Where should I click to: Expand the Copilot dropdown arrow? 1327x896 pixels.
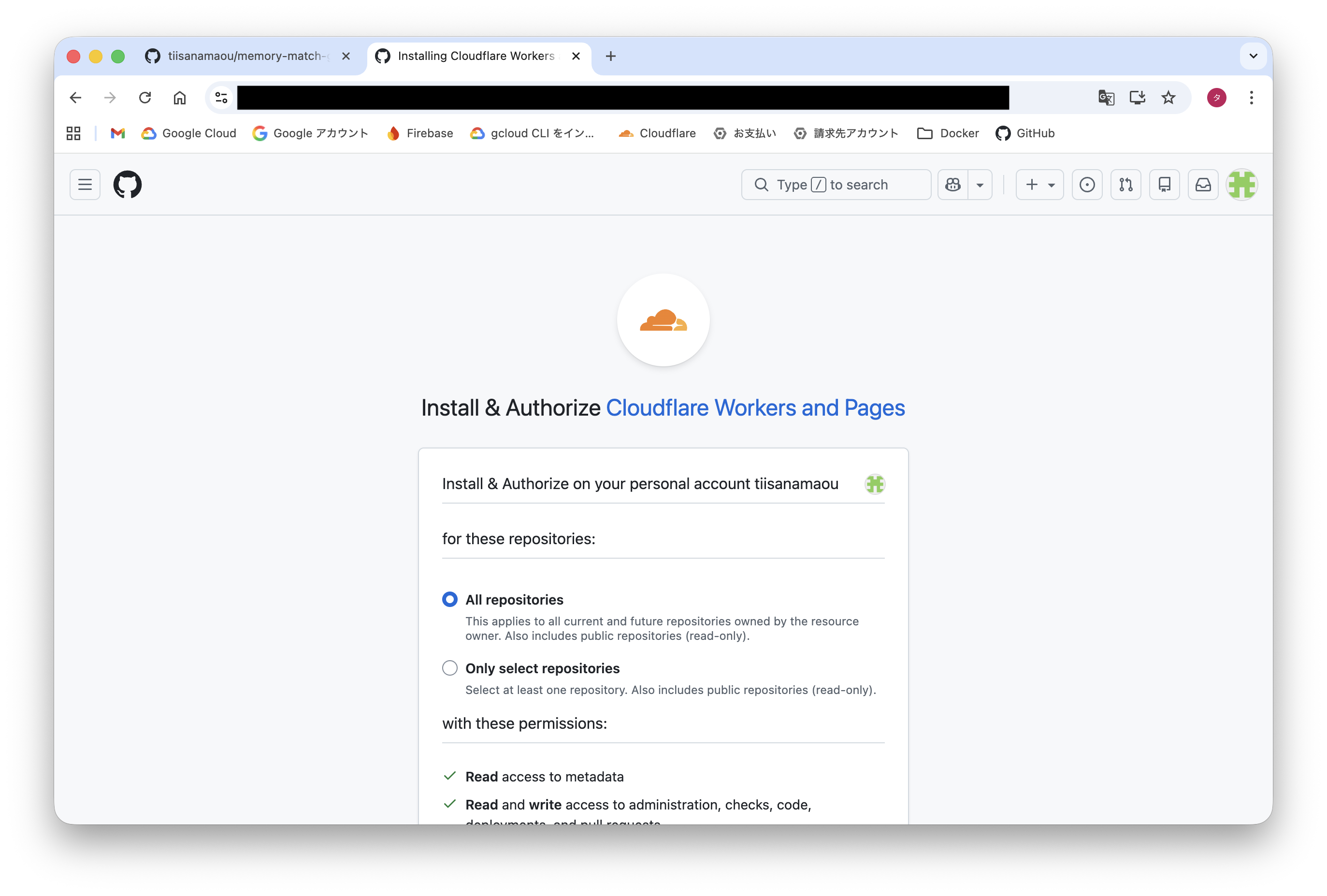click(980, 185)
